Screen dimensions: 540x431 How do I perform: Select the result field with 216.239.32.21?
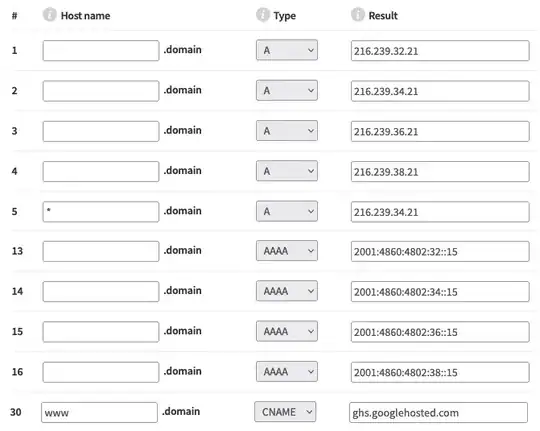tap(440, 51)
